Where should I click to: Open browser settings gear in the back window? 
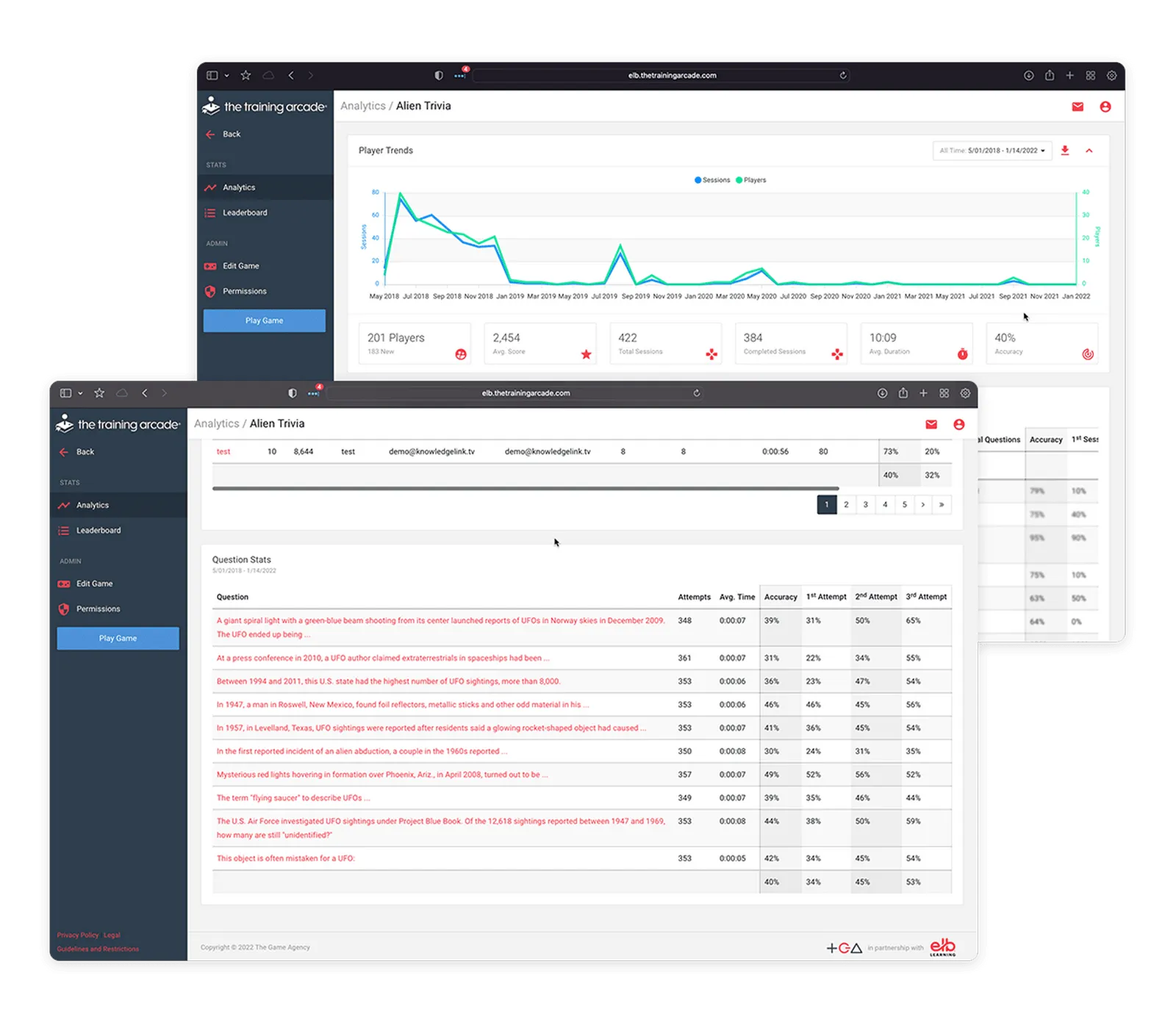(x=1112, y=75)
